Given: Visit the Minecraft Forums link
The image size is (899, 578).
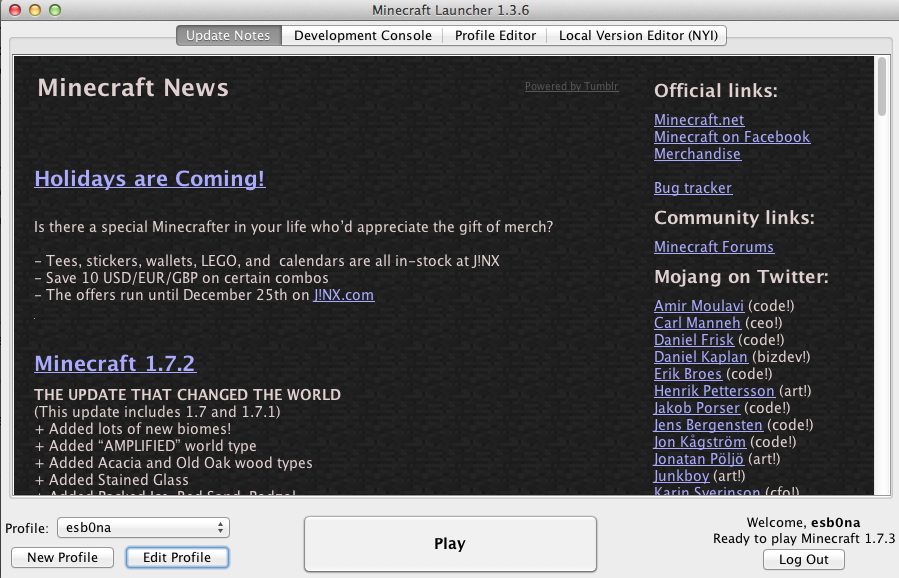Looking at the screenshot, I should tap(714, 247).
